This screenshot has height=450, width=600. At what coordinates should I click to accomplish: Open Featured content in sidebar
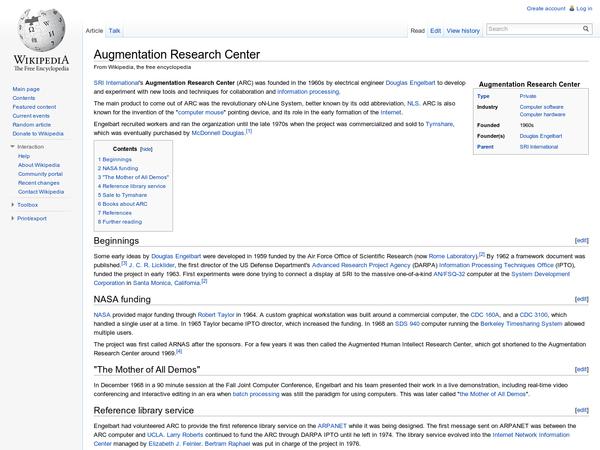click(x=34, y=107)
